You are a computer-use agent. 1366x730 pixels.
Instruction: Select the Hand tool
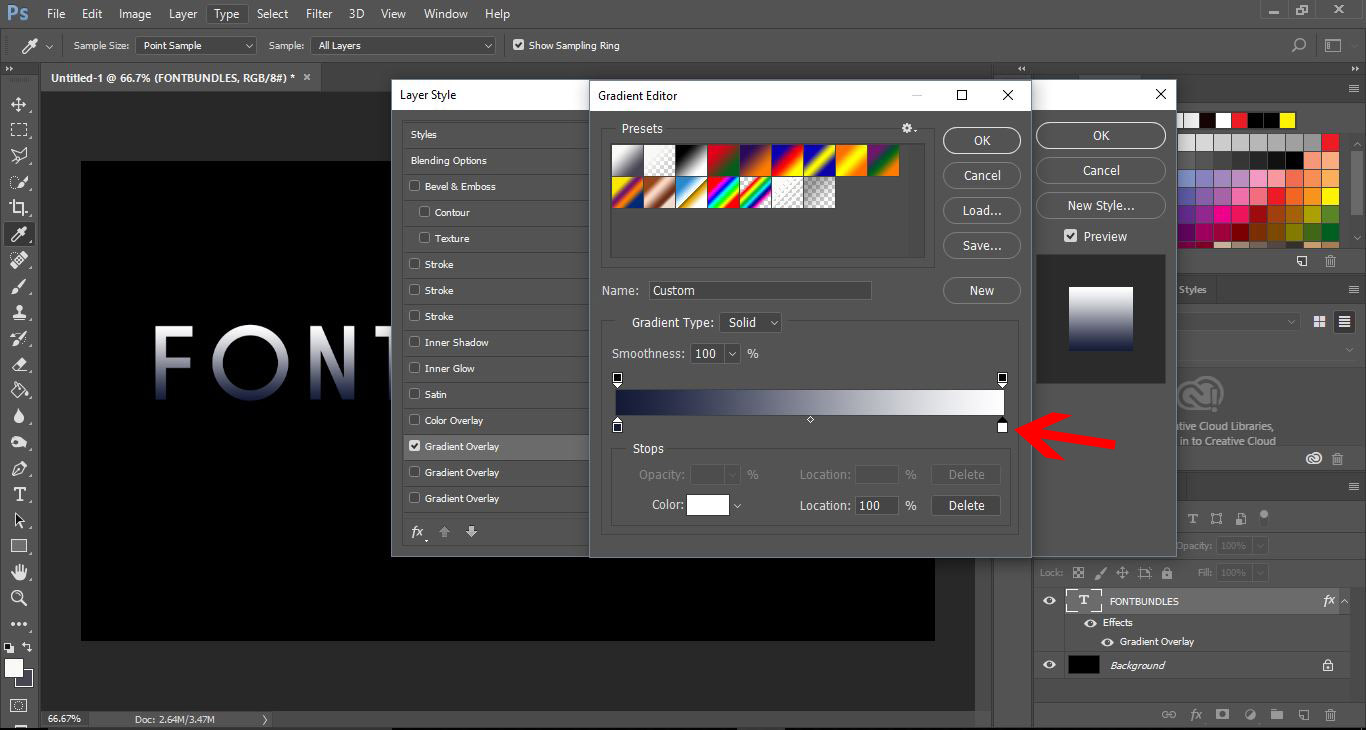[x=18, y=572]
